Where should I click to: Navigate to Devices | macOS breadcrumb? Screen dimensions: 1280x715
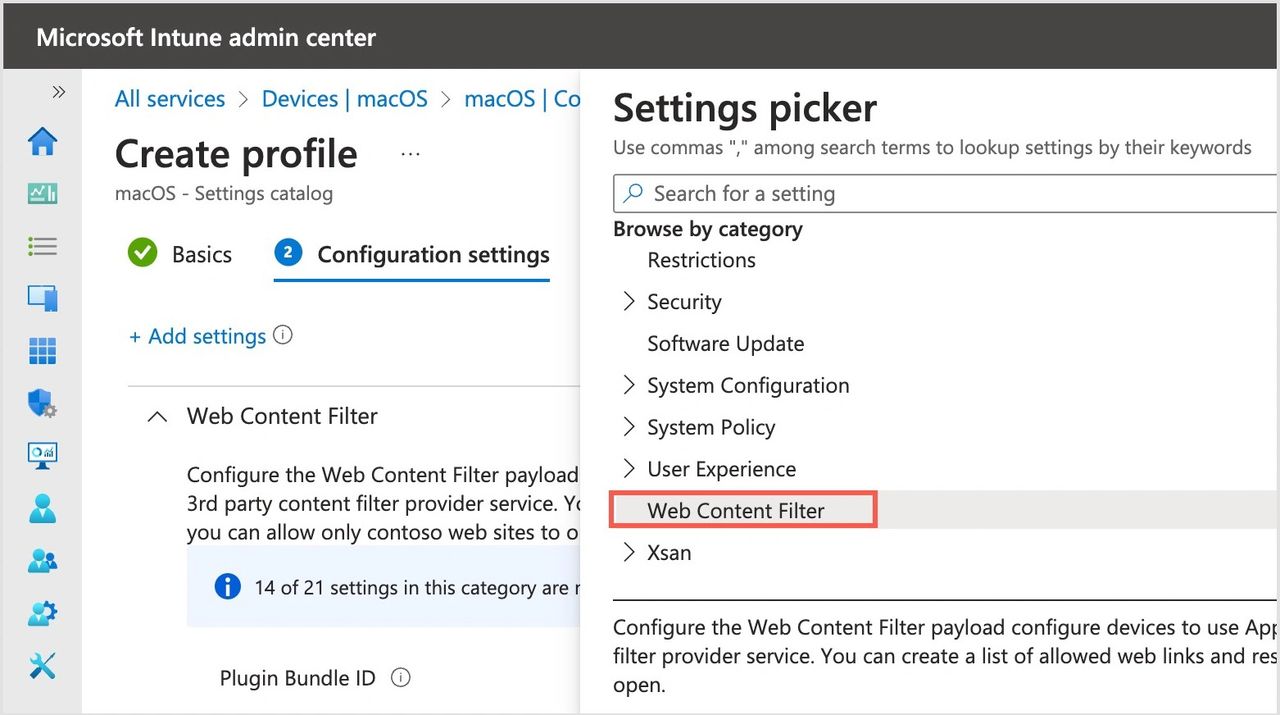344,99
